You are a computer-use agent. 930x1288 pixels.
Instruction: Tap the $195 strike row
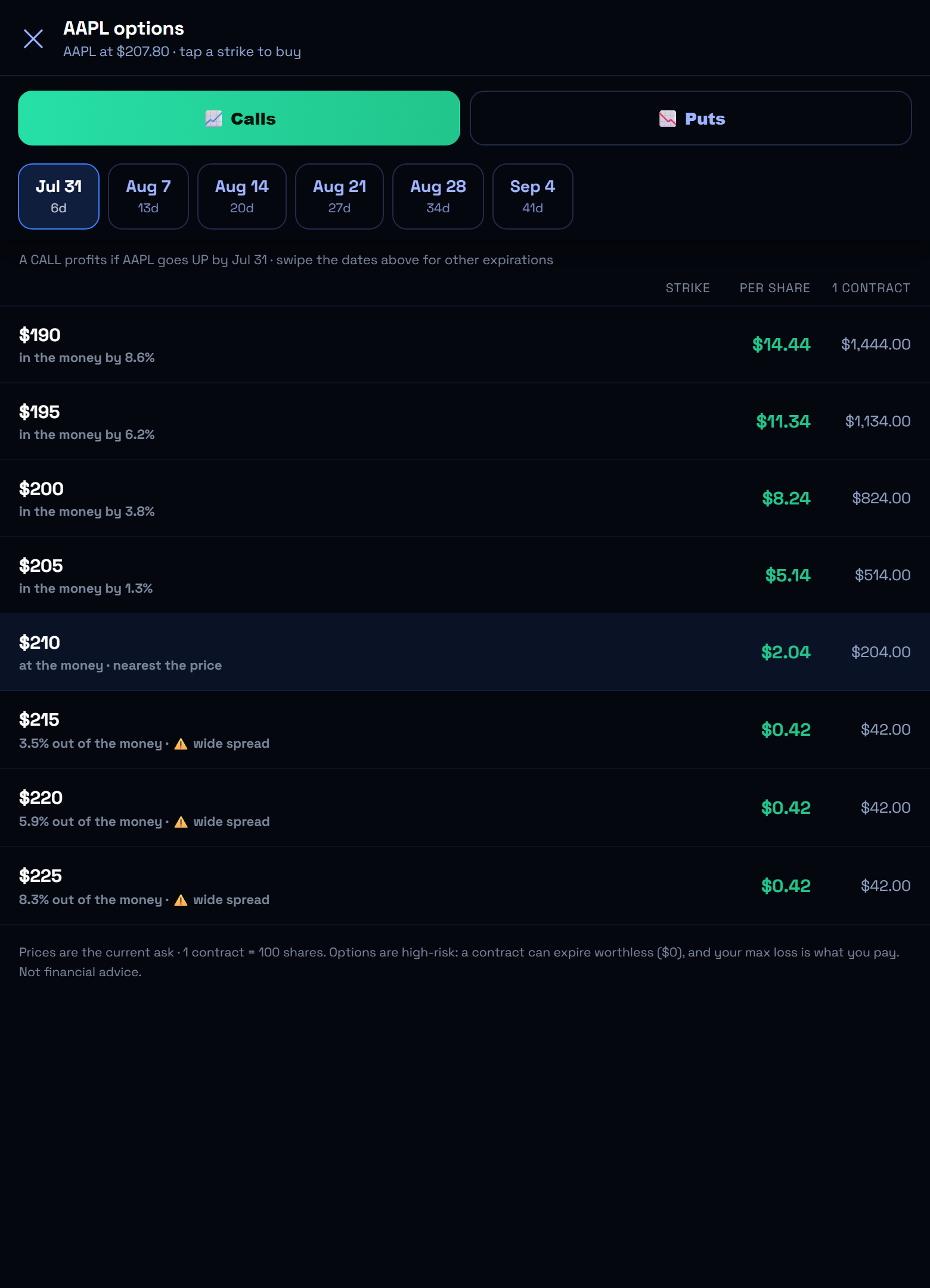(465, 422)
